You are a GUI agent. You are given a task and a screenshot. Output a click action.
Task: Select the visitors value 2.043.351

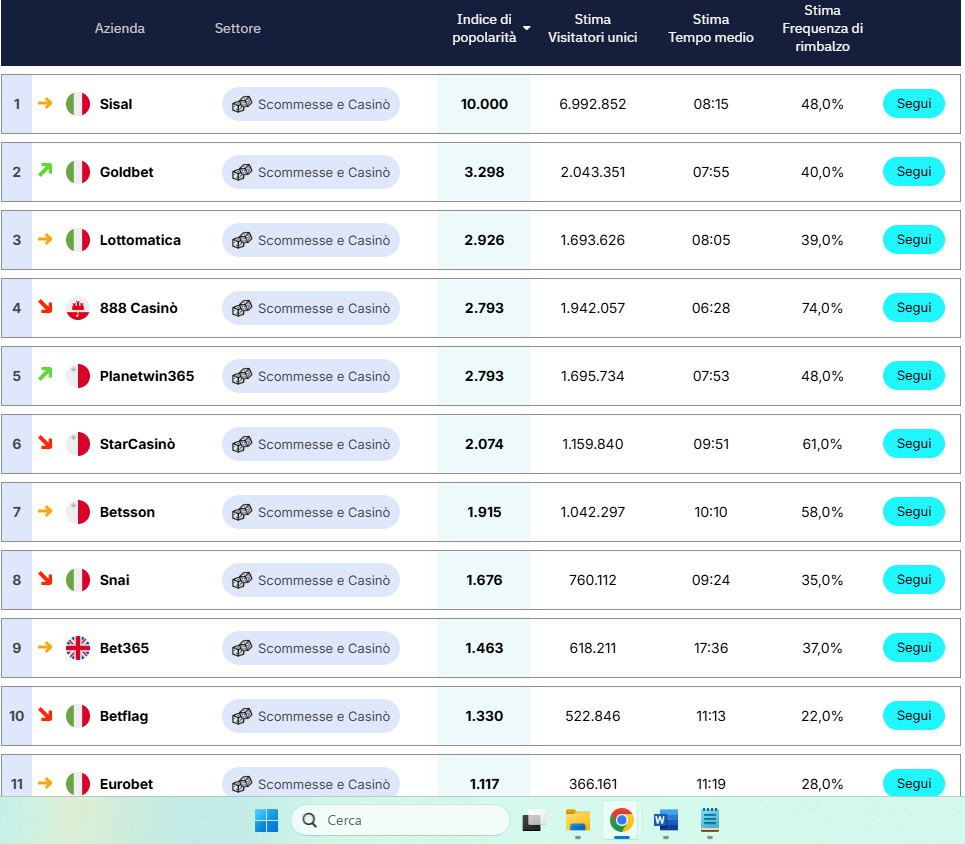coord(593,172)
